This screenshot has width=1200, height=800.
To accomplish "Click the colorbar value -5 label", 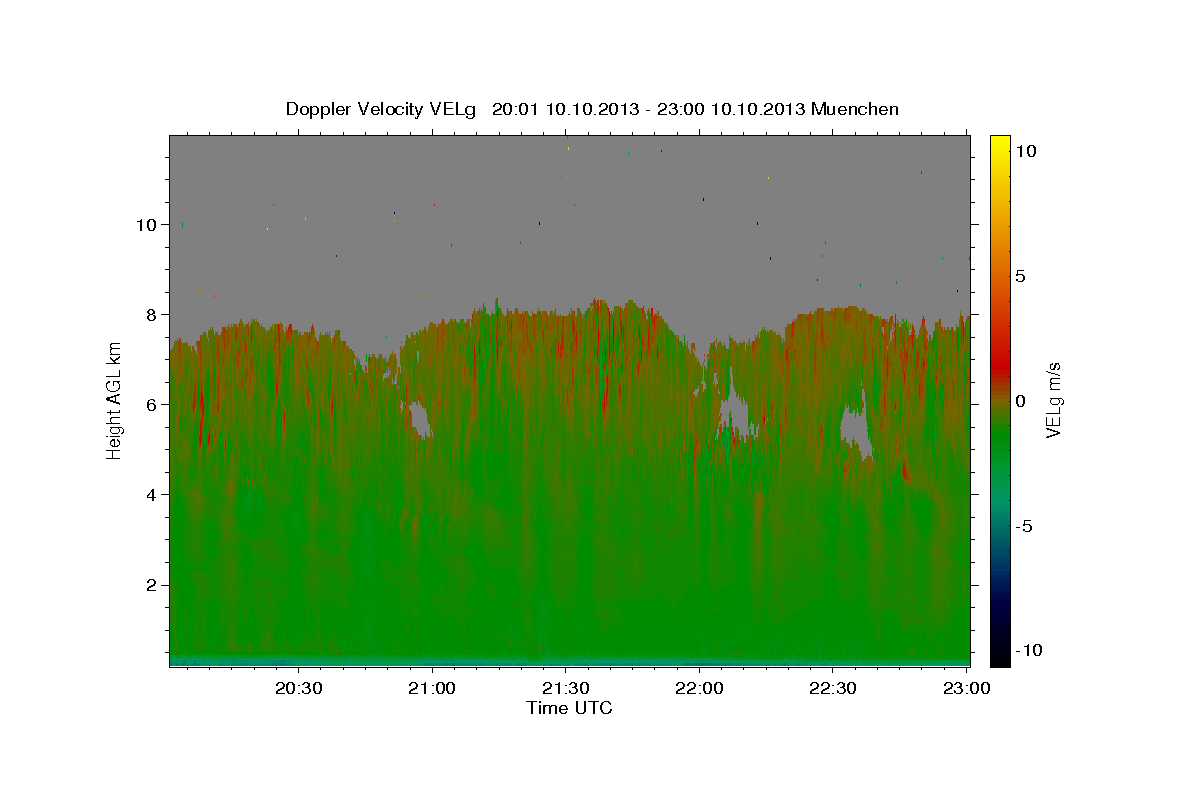I will (x=1023, y=526).
